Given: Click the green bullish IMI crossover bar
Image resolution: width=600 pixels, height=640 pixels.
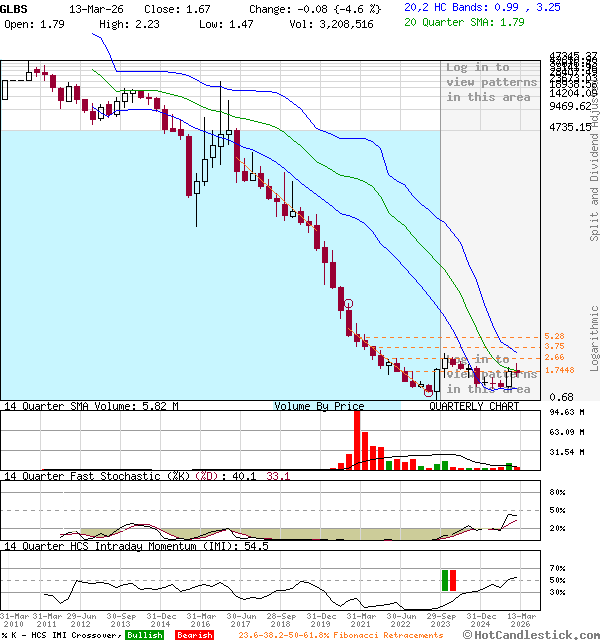Looking at the screenshot, I should (444, 580).
